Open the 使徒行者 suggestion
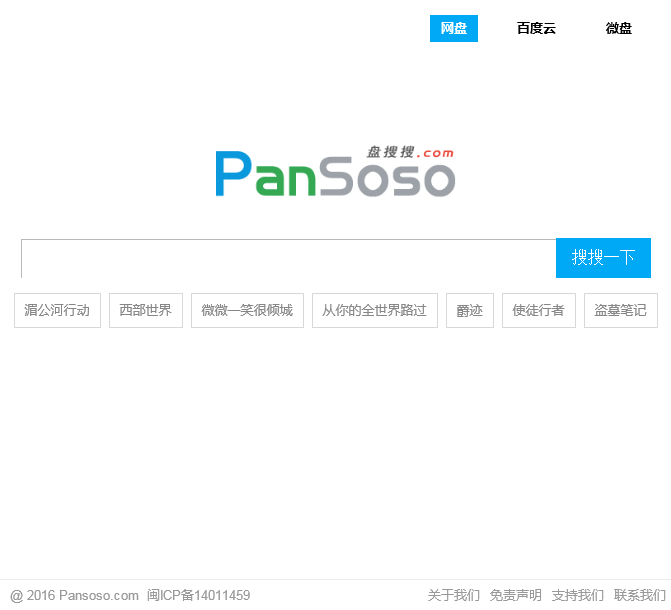 (x=539, y=310)
